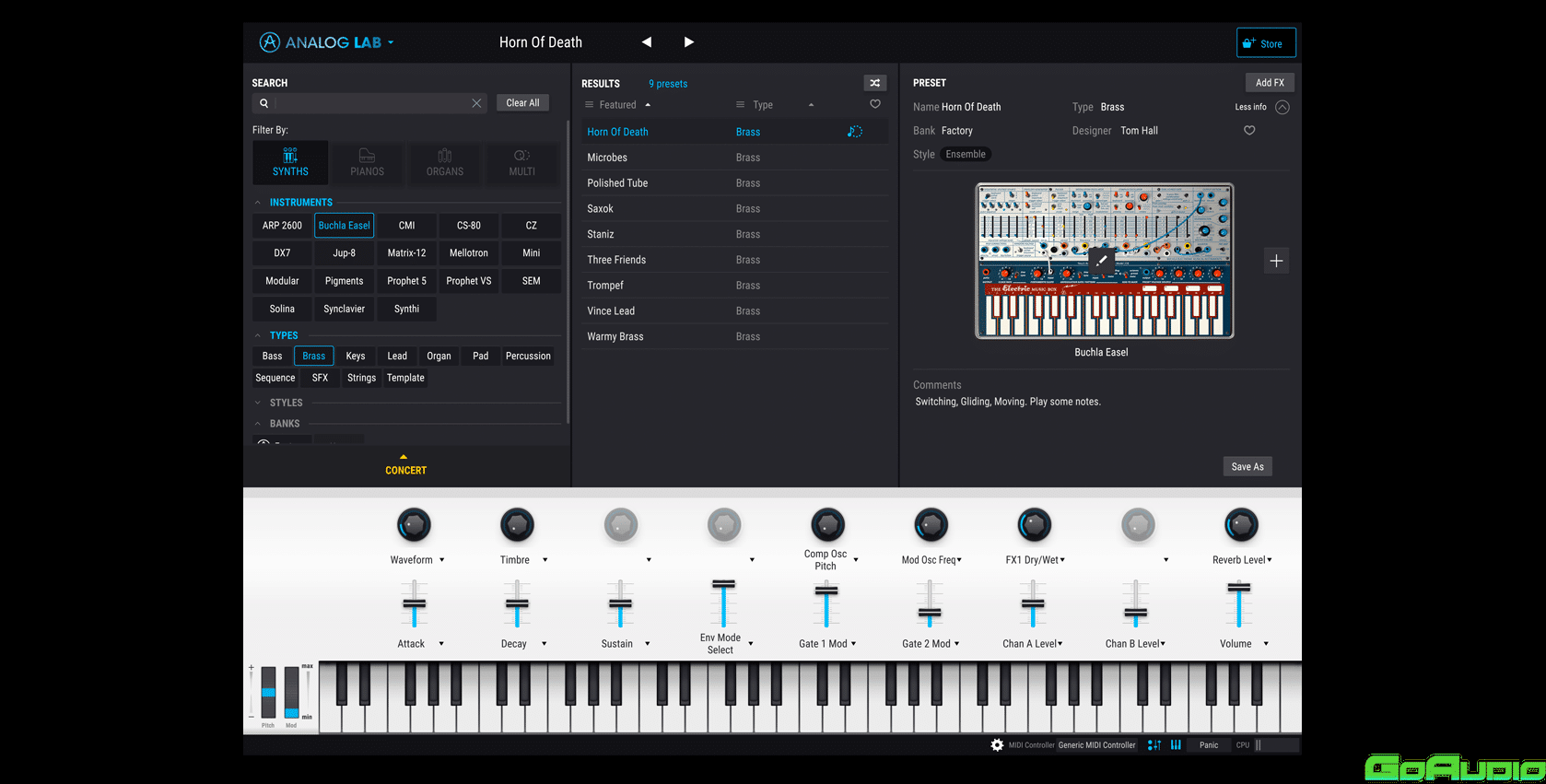Image resolution: width=1546 pixels, height=784 pixels.
Task: Go to the previous preset arrow
Action: [647, 42]
